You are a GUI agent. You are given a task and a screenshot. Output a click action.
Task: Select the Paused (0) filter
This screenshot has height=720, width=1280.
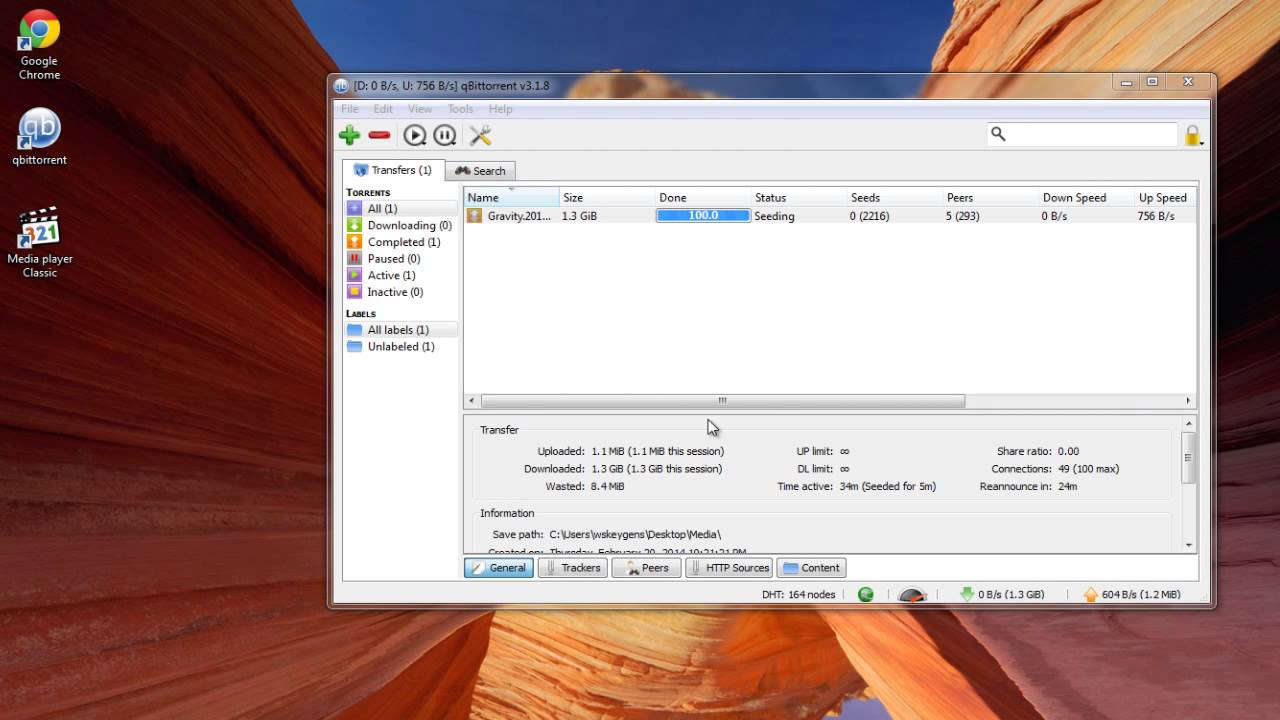click(x=400, y=259)
